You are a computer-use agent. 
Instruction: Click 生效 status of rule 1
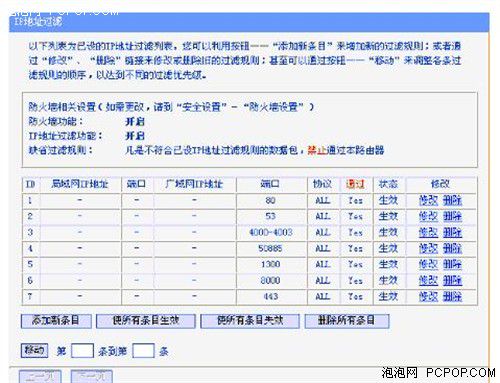pos(388,200)
